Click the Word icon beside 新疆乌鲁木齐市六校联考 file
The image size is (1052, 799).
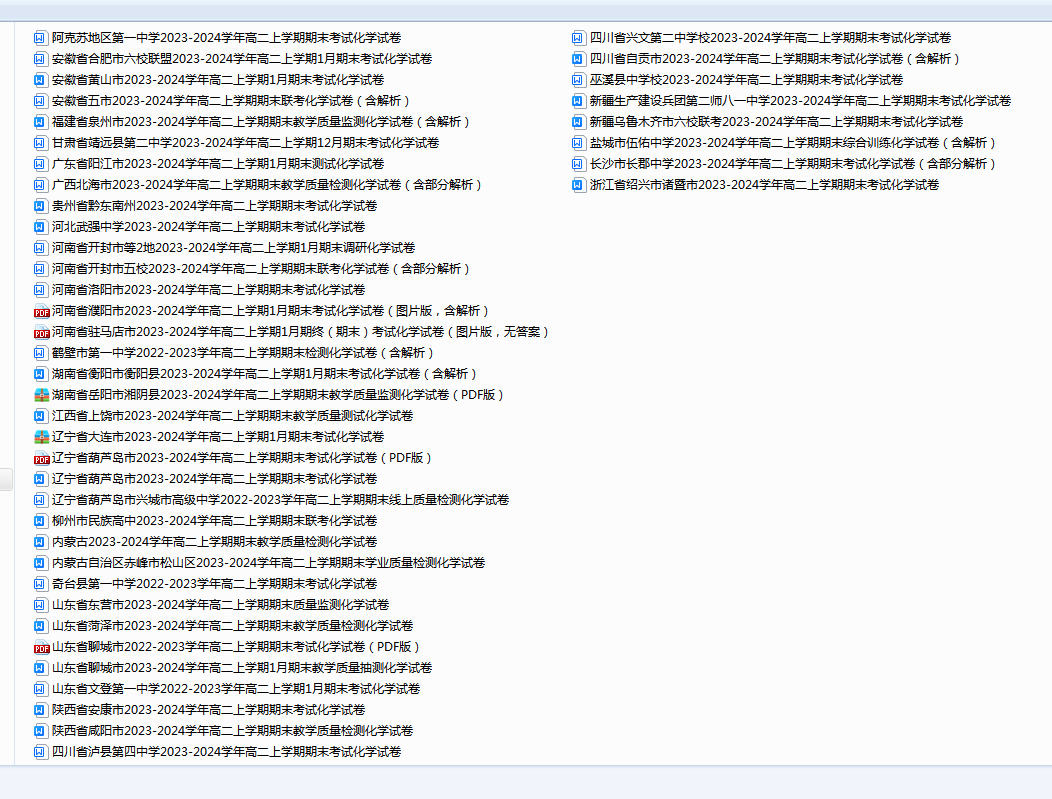coord(578,122)
